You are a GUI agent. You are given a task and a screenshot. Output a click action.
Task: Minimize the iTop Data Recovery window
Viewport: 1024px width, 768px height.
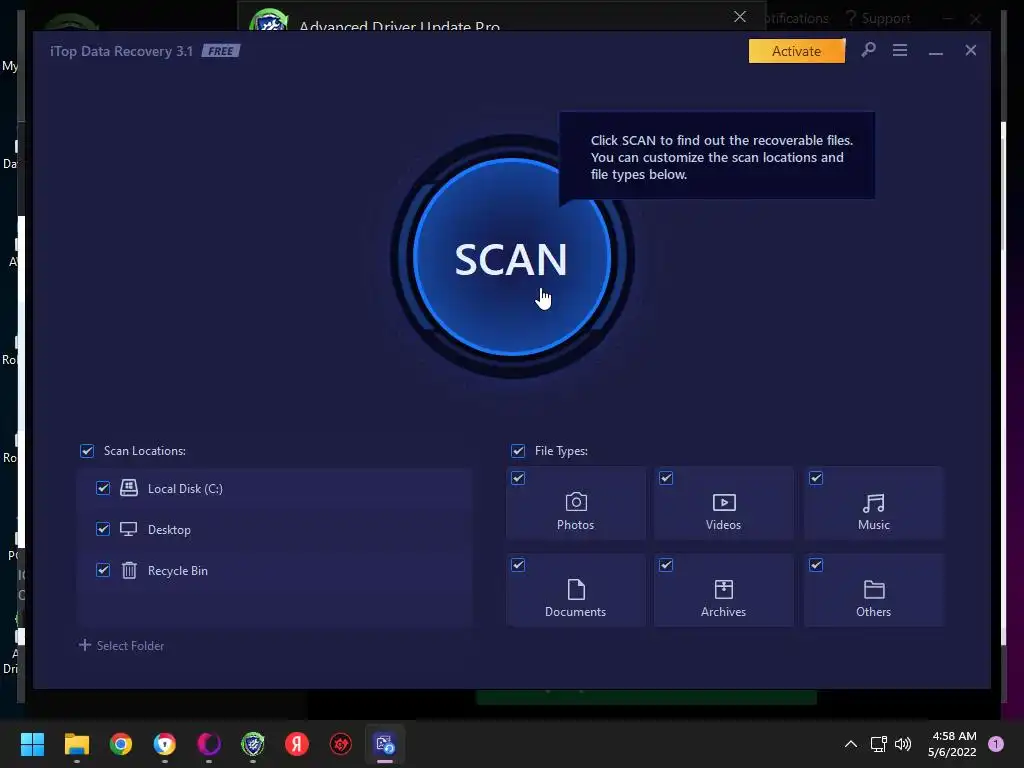tap(935, 51)
